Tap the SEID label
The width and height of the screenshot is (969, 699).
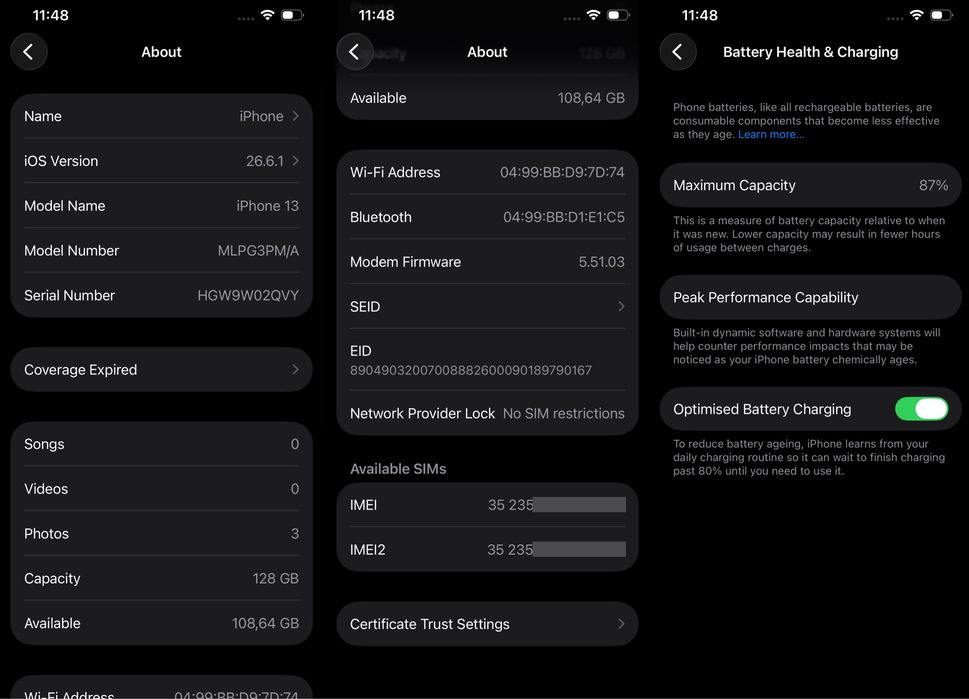pos(365,307)
